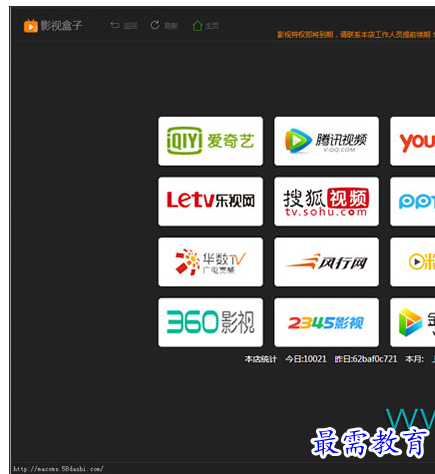Click the refresh circular arrow icon
Image resolution: width=435 pixels, height=474 pixels.
(155, 25)
